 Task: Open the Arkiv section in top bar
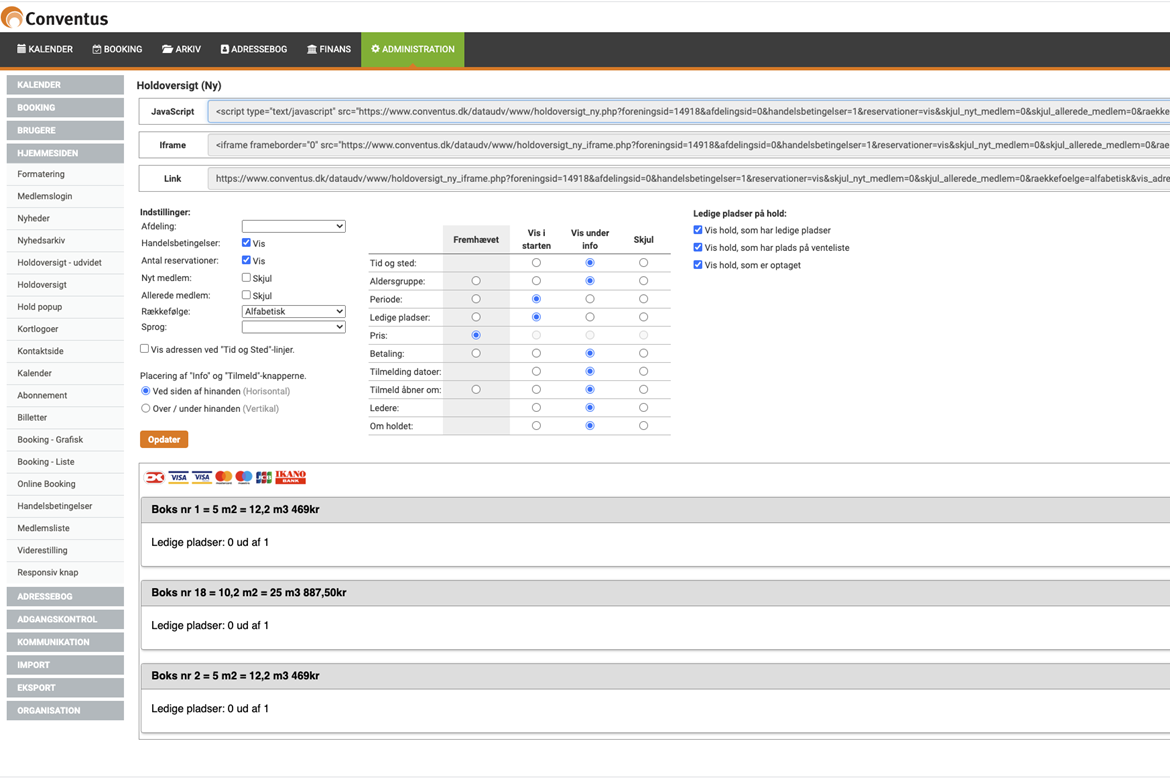tap(181, 49)
